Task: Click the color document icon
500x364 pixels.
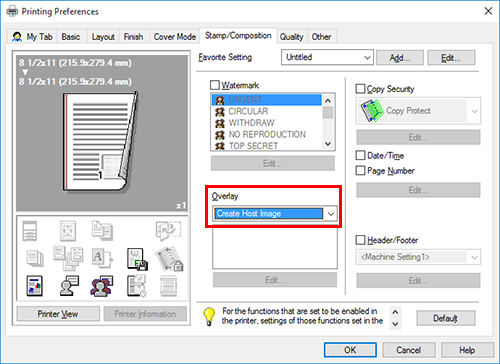Action: coord(35,286)
